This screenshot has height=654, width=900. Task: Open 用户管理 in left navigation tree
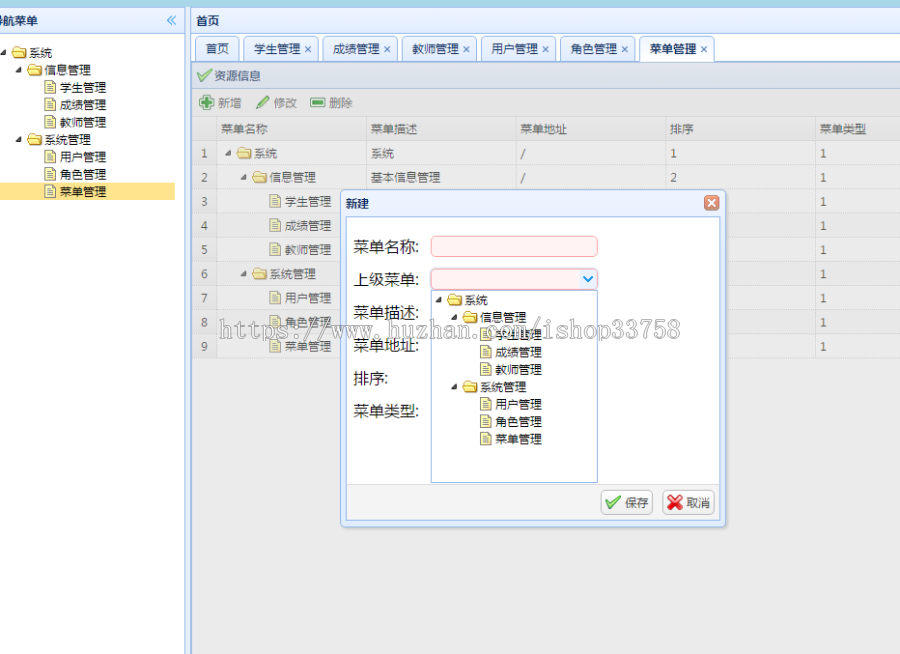[x=83, y=157]
